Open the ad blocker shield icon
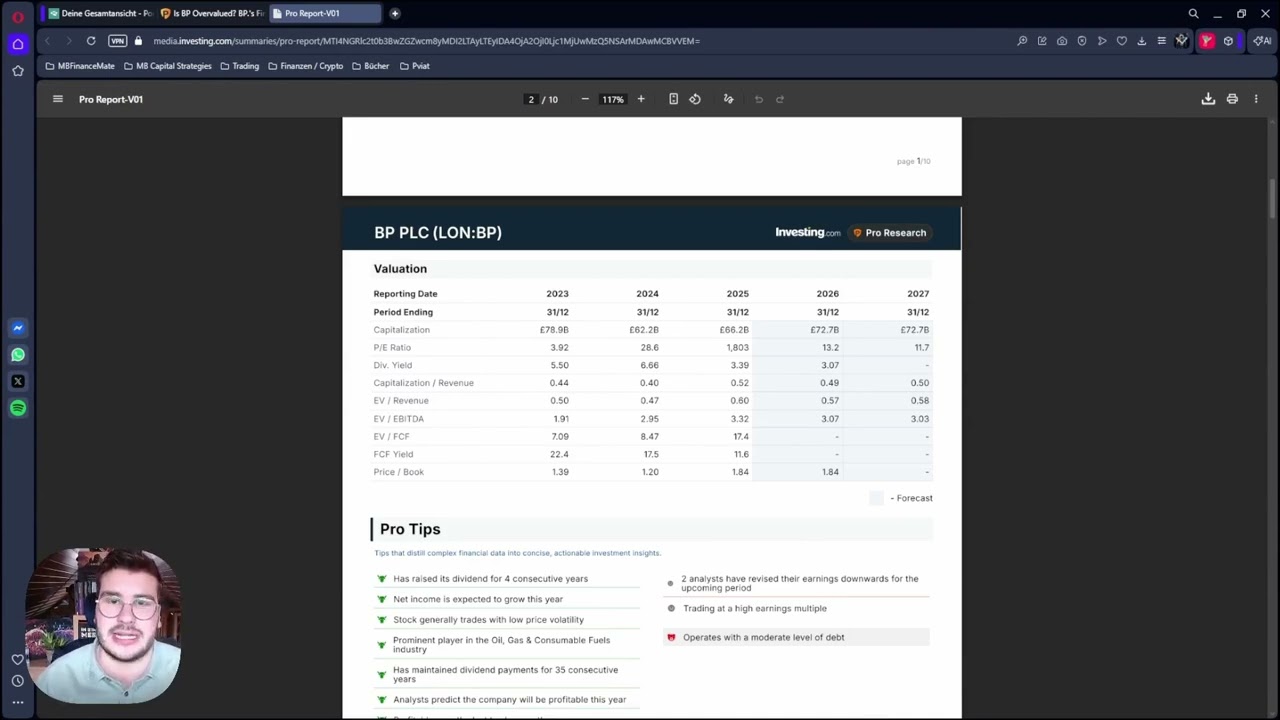 click(1082, 41)
